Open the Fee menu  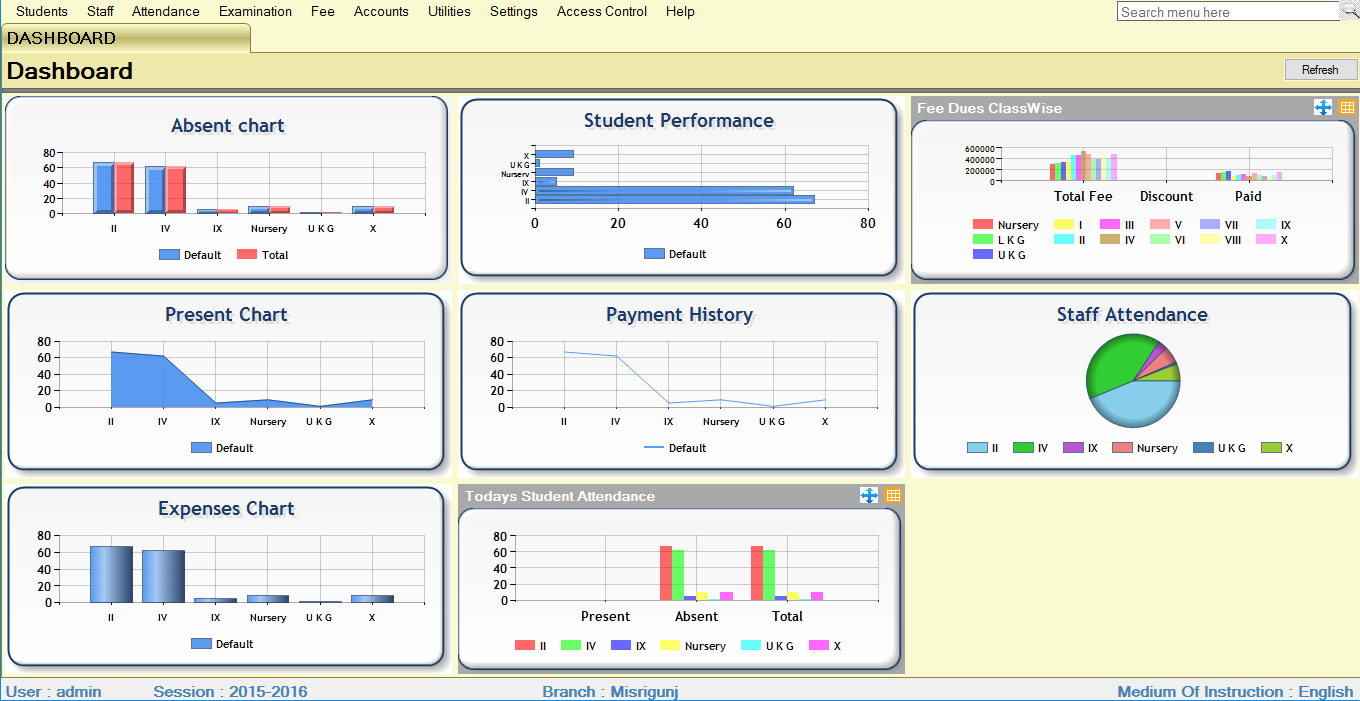click(x=322, y=12)
